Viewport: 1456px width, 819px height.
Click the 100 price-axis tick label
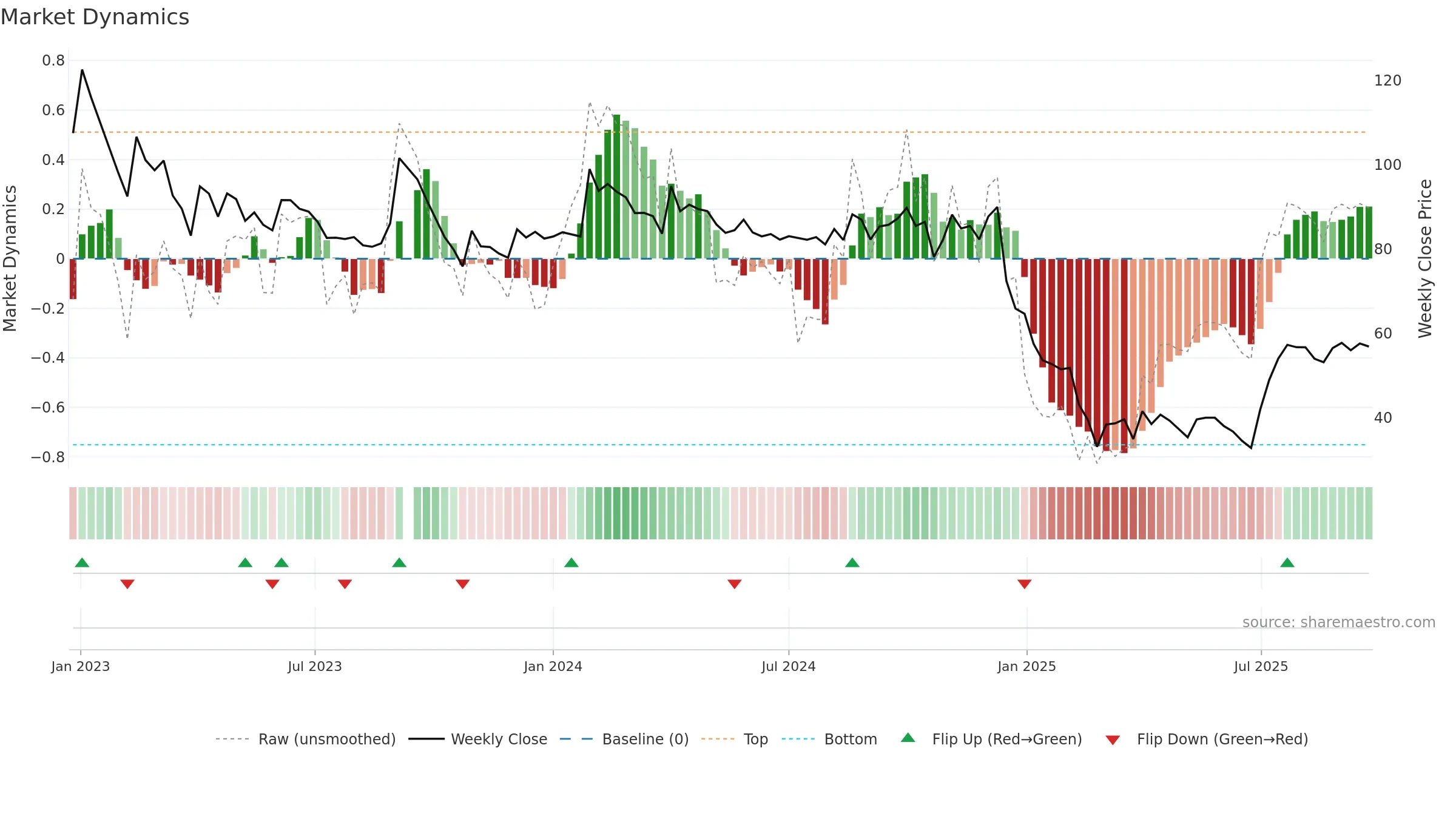pos(1388,165)
